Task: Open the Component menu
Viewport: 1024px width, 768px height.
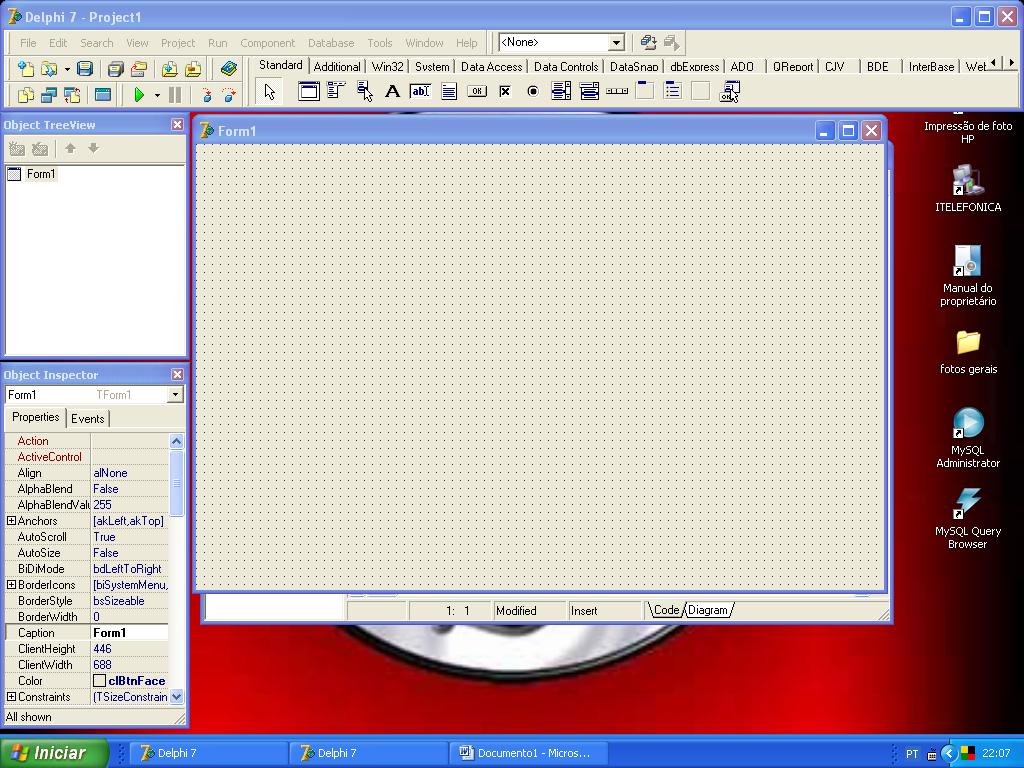Action: (x=267, y=43)
